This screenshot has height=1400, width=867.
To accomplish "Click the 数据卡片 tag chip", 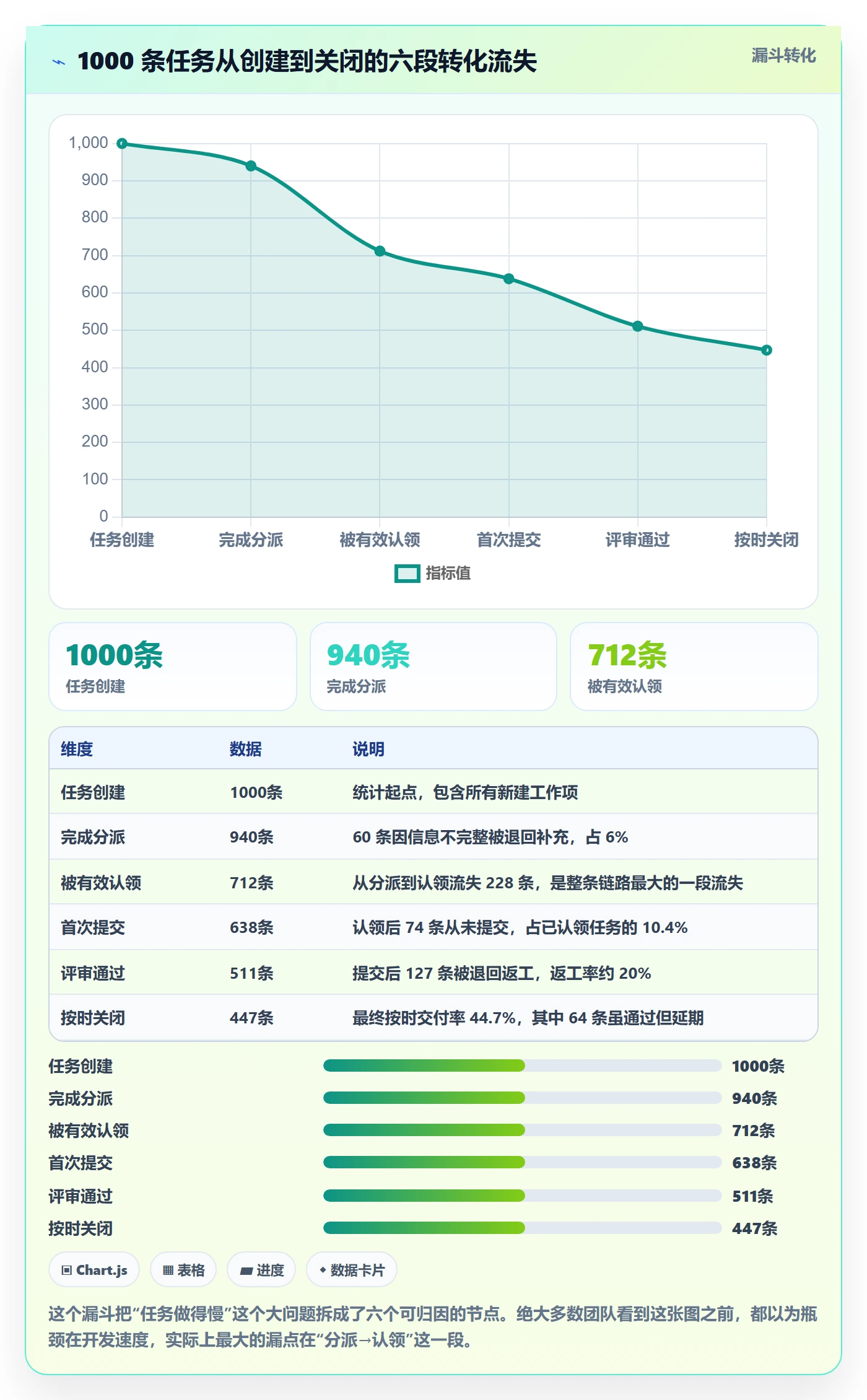I will click(352, 1270).
